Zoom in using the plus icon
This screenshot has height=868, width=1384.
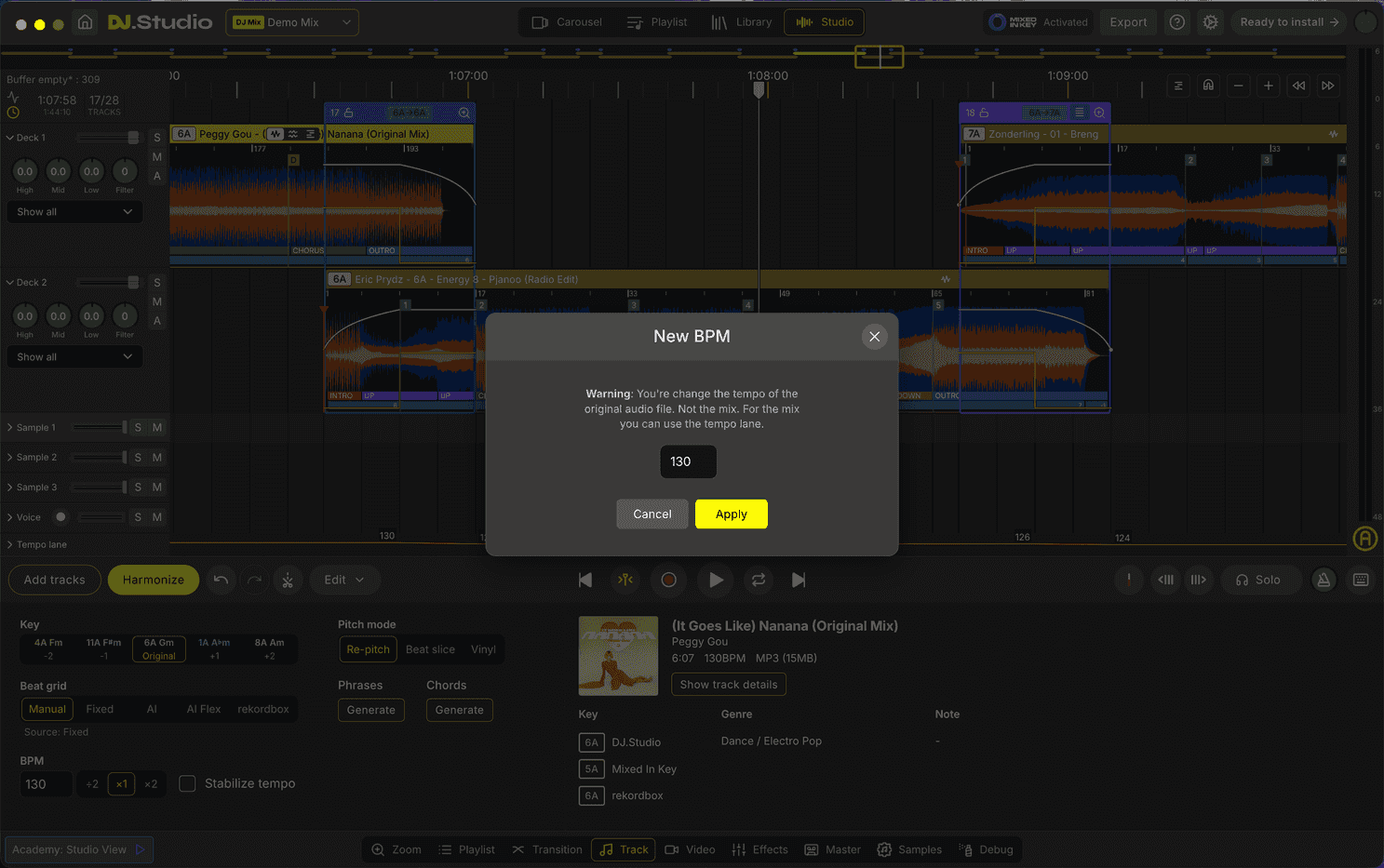pyautogui.click(x=1268, y=85)
